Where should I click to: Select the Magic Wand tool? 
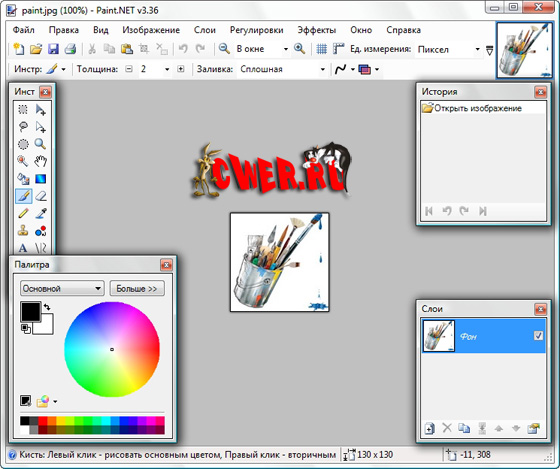tap(23, 161)
